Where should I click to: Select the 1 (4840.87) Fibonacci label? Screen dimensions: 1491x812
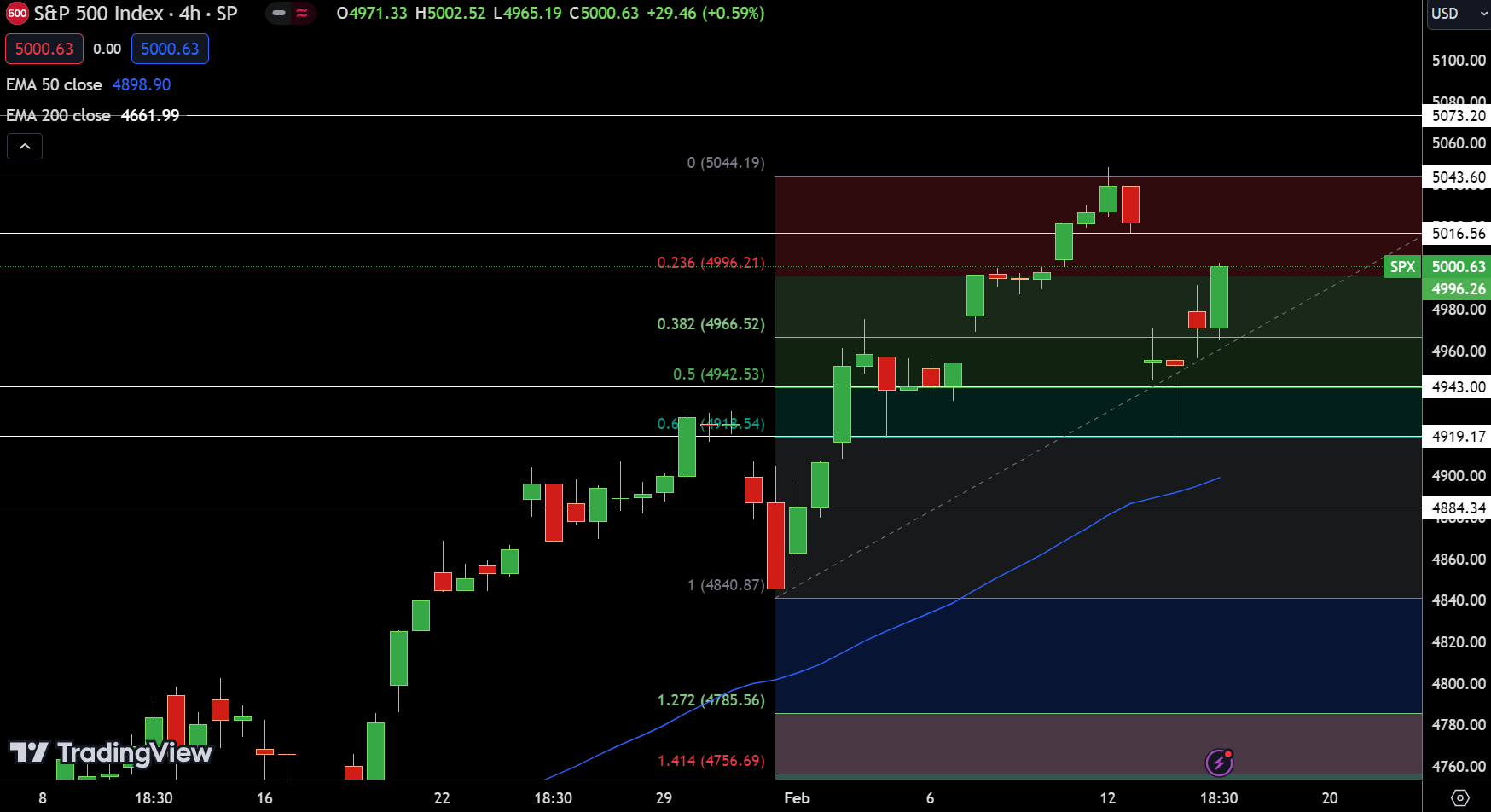pyautogui.click(x=726, y=585)
